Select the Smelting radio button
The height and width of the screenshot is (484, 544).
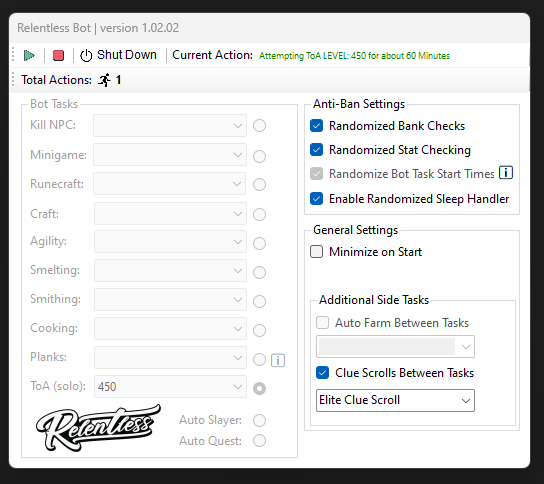pos(260,272)
